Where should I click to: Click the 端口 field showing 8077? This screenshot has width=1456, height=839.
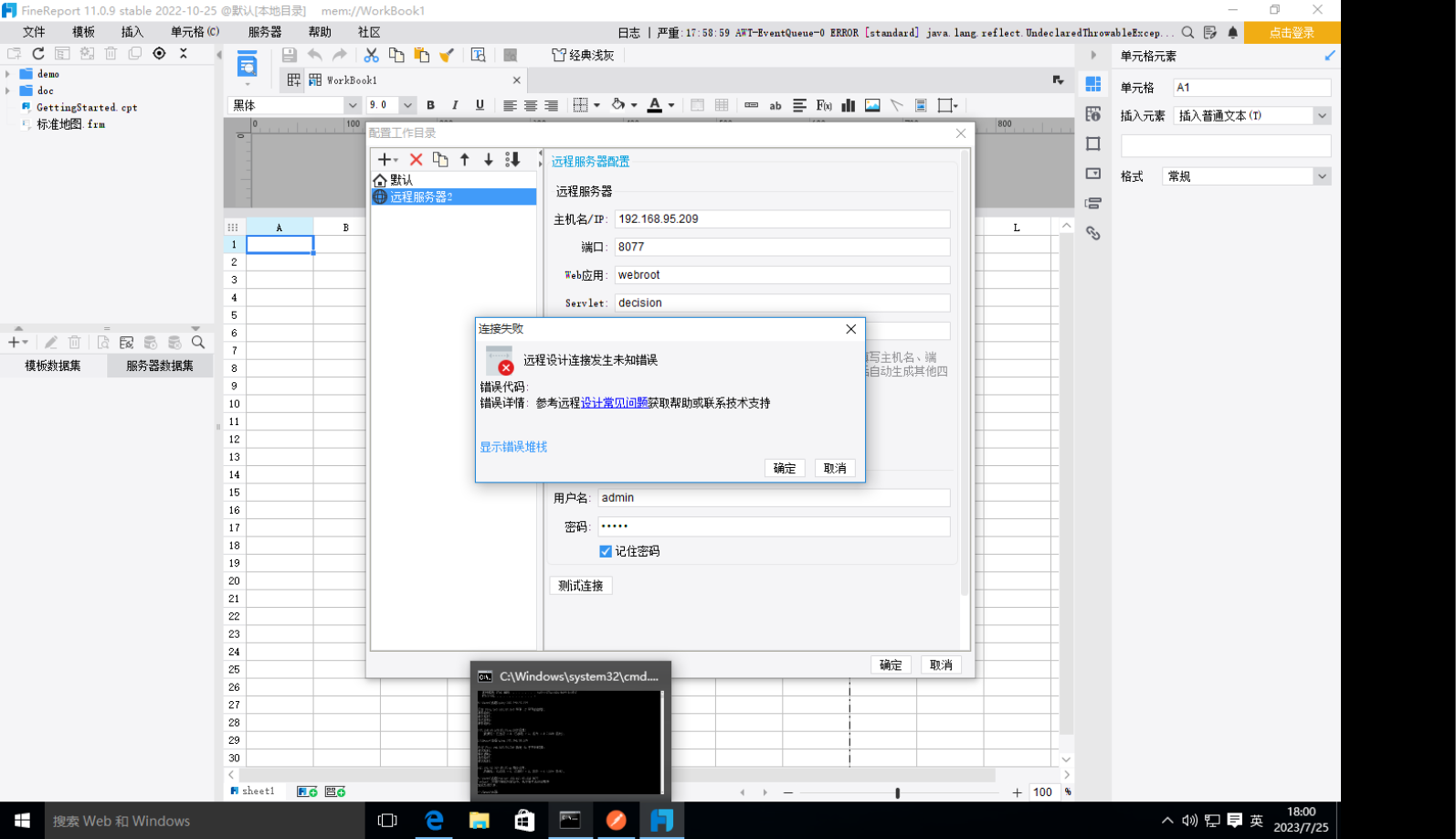[x=782, y=247]
